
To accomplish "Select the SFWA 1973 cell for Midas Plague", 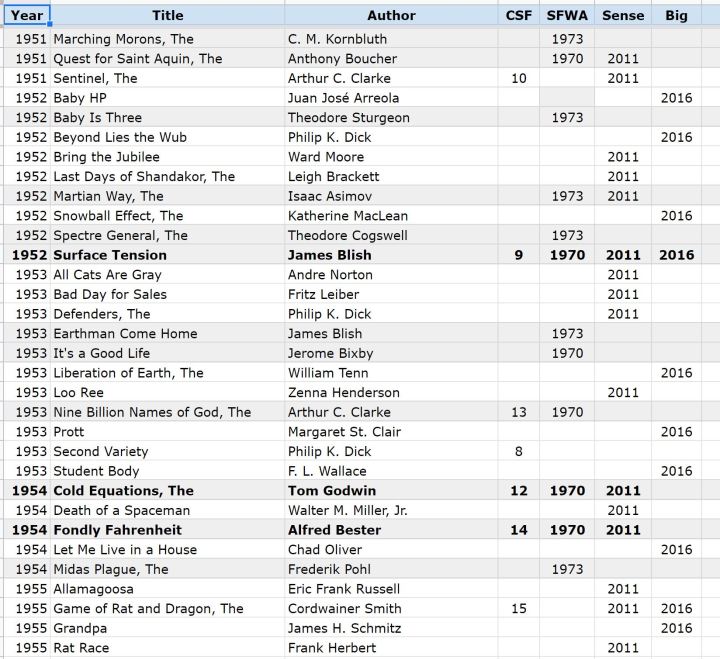I will [x=567, y=569].
